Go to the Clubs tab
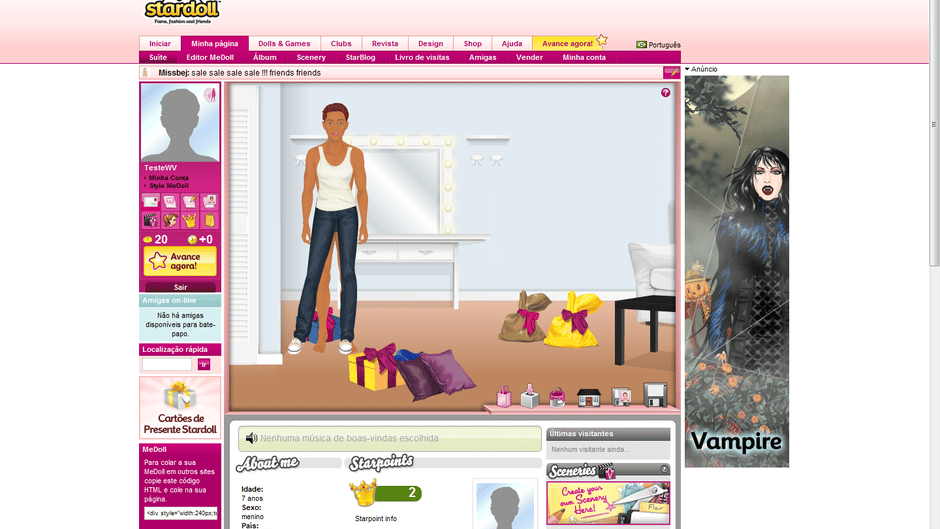The height and width of the screenshot is (529, 940). click(x=341, y=43)
